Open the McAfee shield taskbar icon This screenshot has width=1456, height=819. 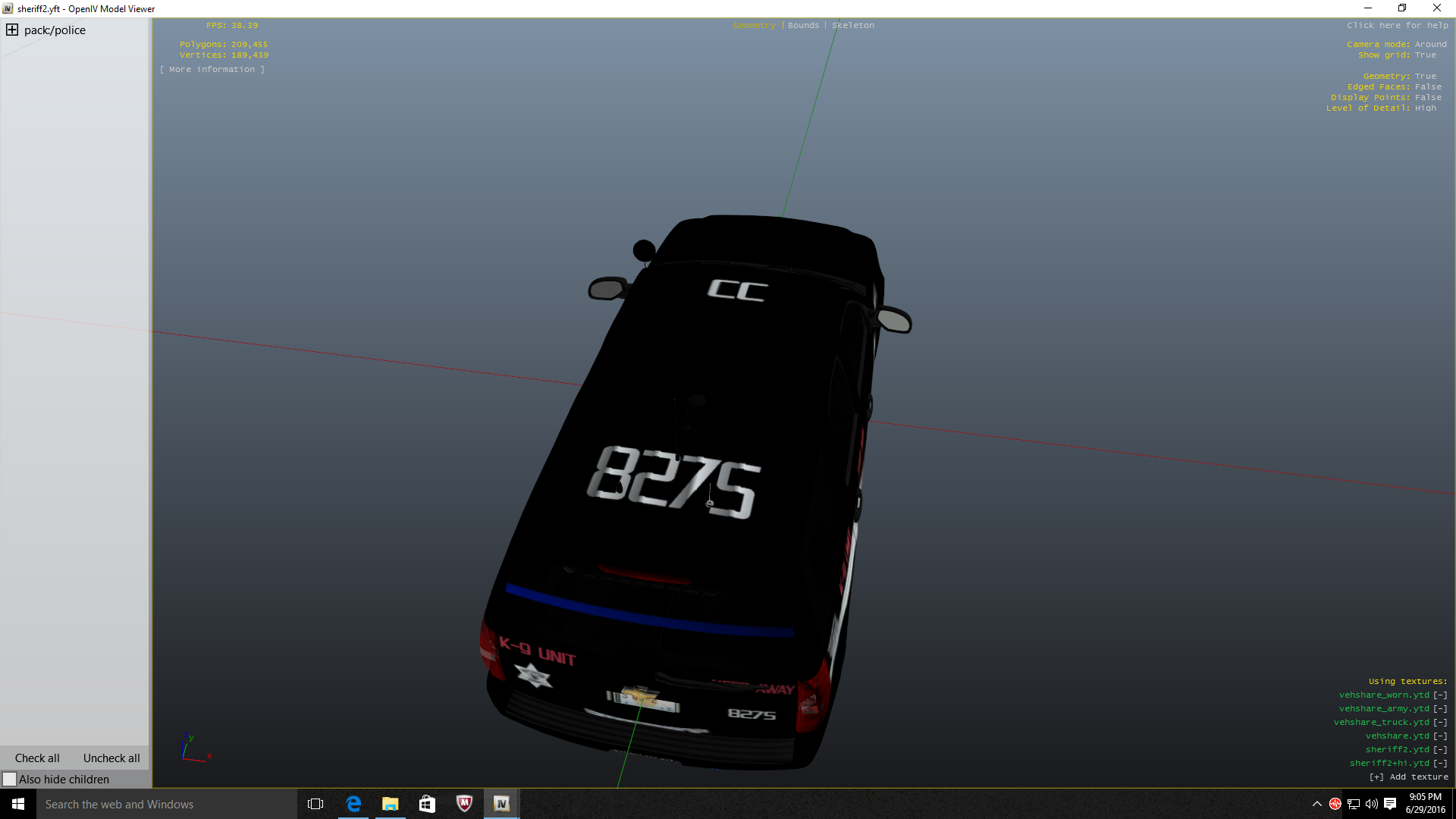464,804
